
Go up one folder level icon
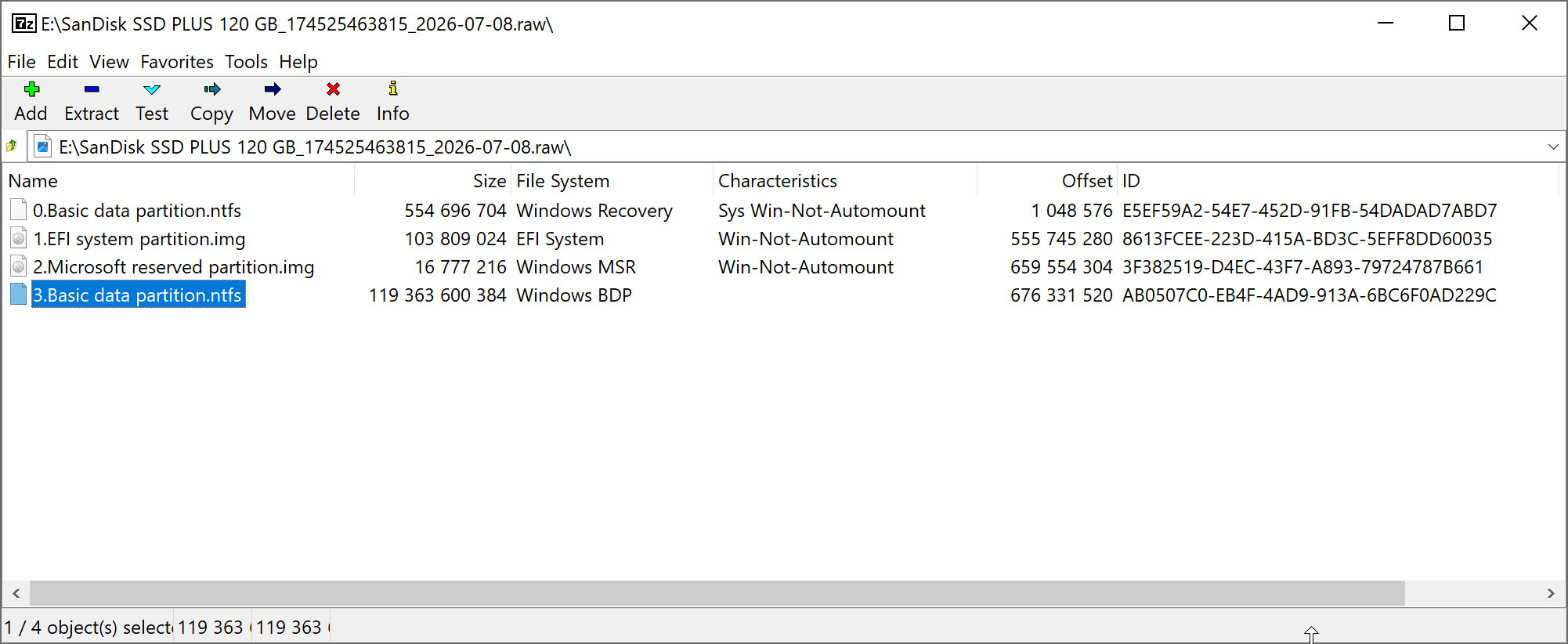tap(12, 146)
